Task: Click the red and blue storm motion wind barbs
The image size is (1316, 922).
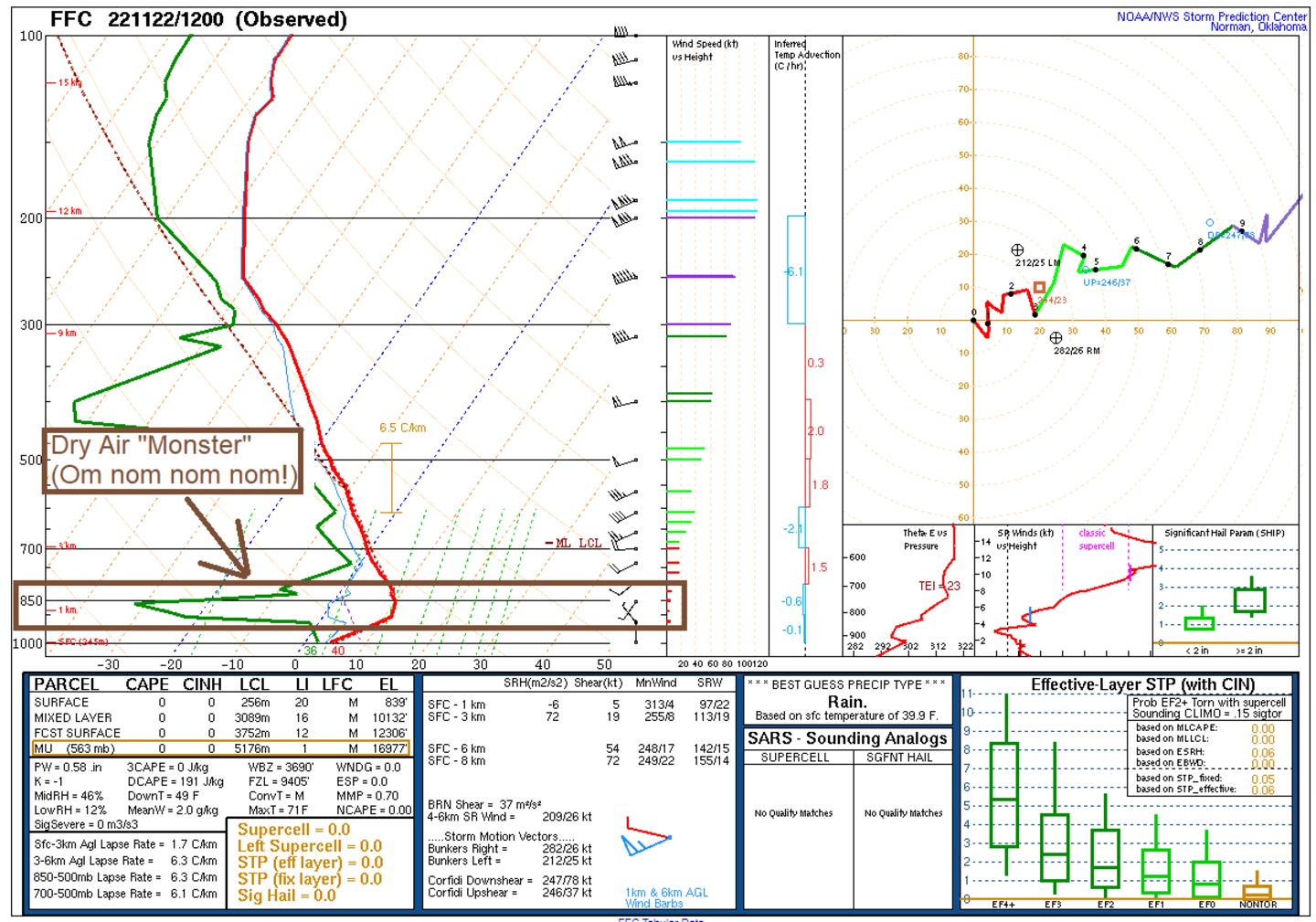Action: coord(647,837)
